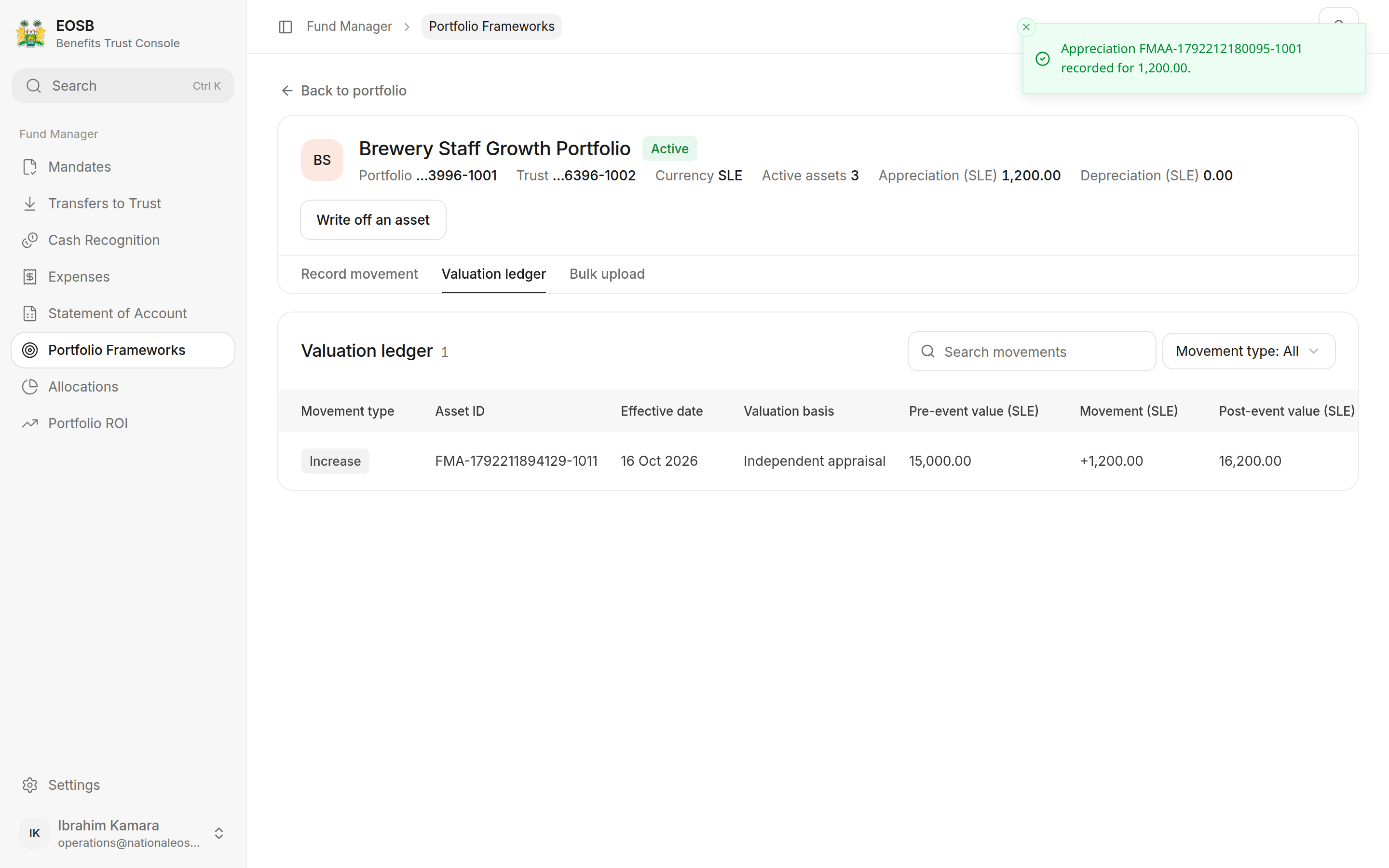Click the IK user avatar
Image resolution: width=1389 pixels, height=868 pixels.
(34, 833)
